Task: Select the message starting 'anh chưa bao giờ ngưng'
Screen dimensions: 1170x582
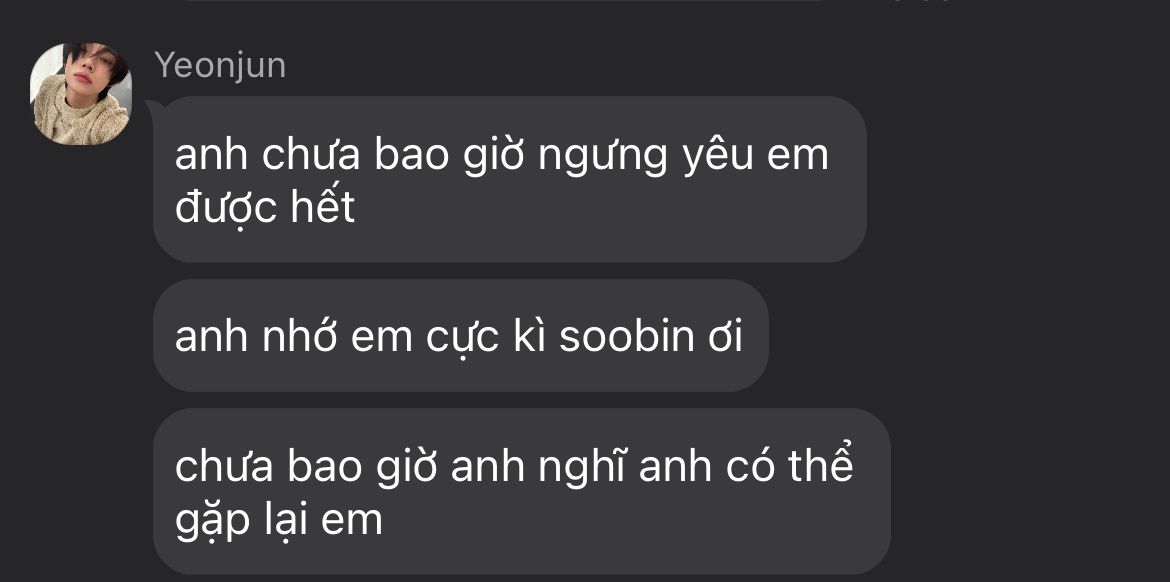Action: tap(510, 179)
